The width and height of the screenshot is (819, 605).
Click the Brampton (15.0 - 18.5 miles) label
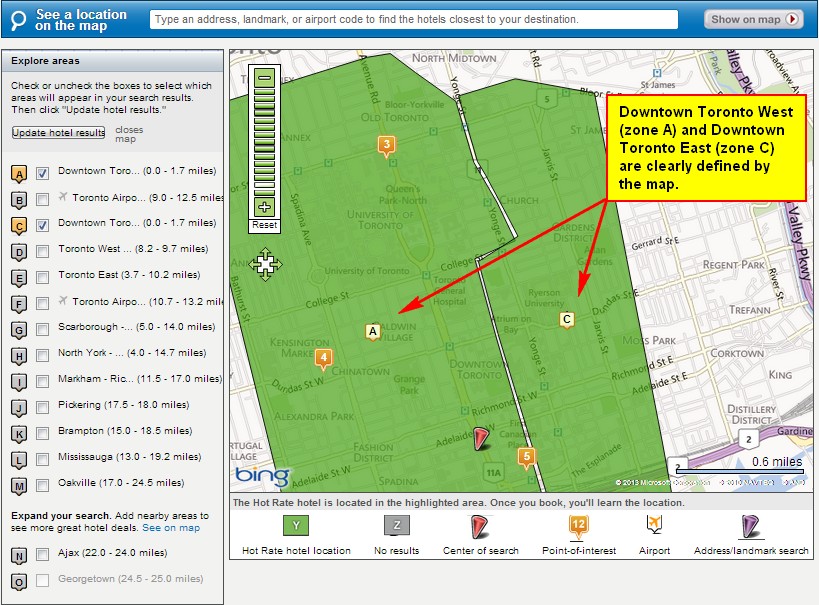pos(125,431)
